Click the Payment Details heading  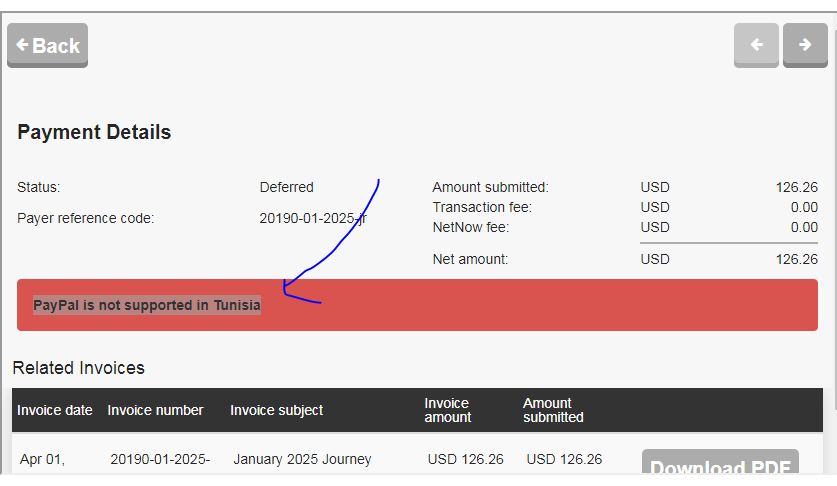point(94,132)
